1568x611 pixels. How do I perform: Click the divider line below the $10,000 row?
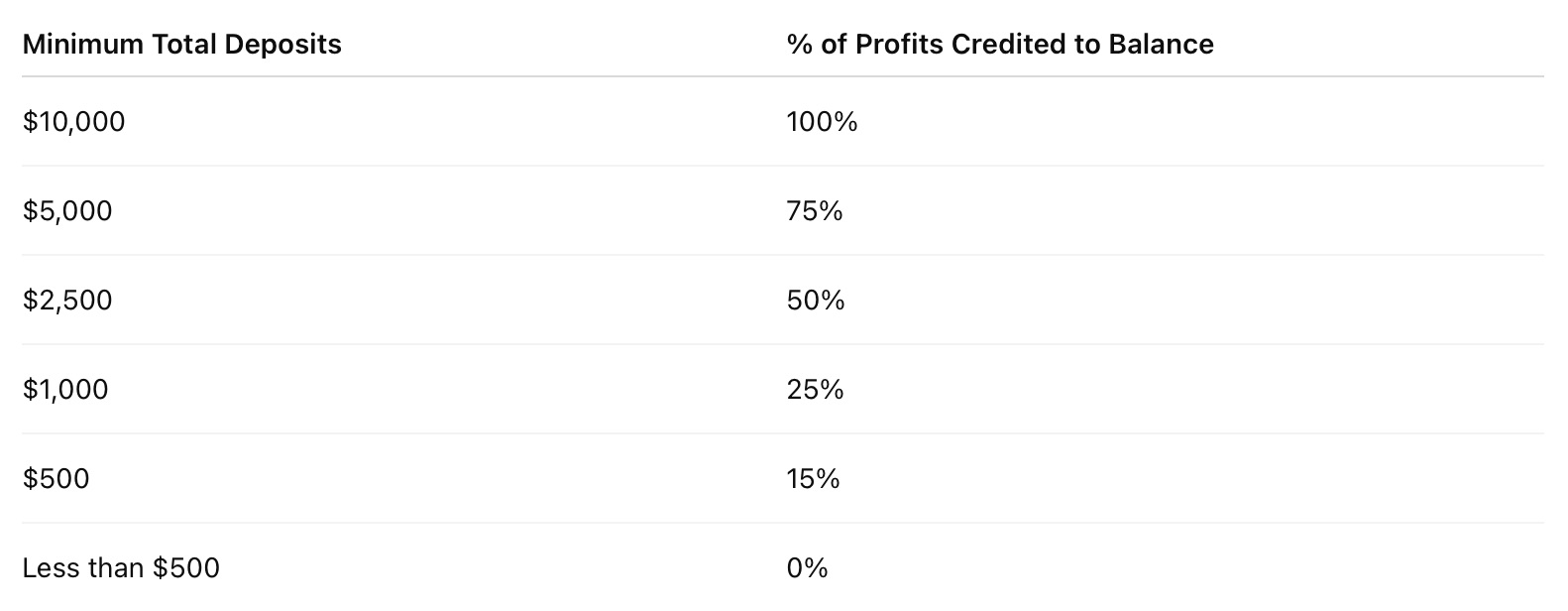[783, 166]
